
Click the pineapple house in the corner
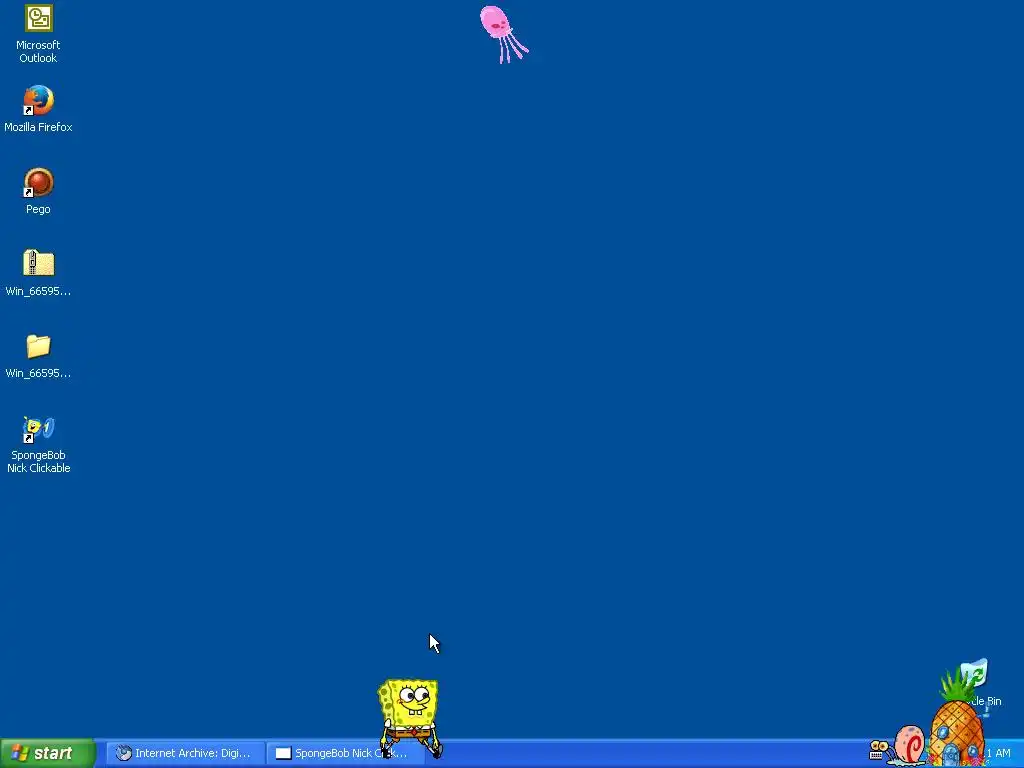pyautogui.click(x=957, y=725)
